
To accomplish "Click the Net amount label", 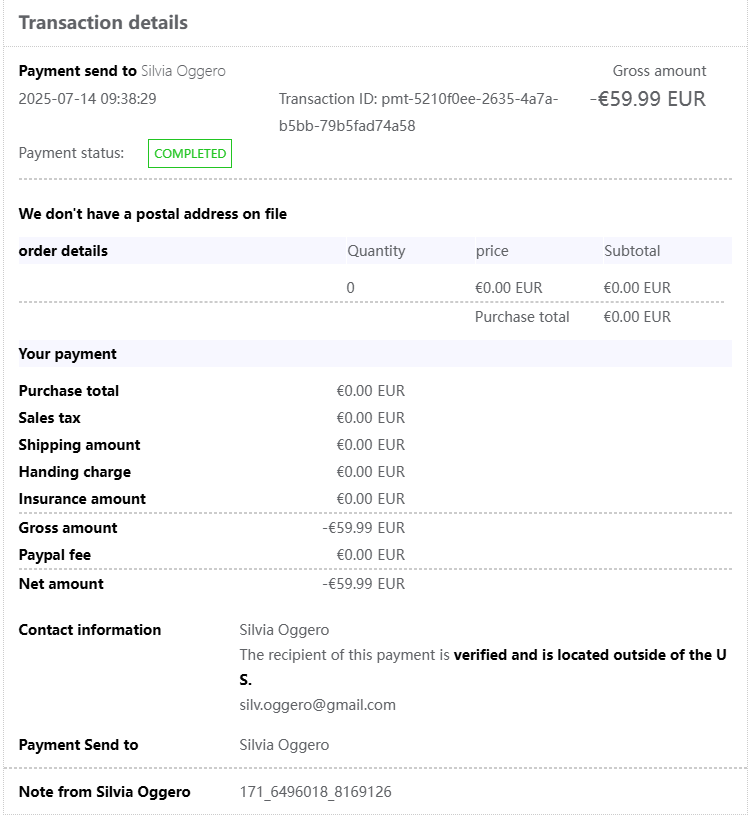I will pos(61,584).
